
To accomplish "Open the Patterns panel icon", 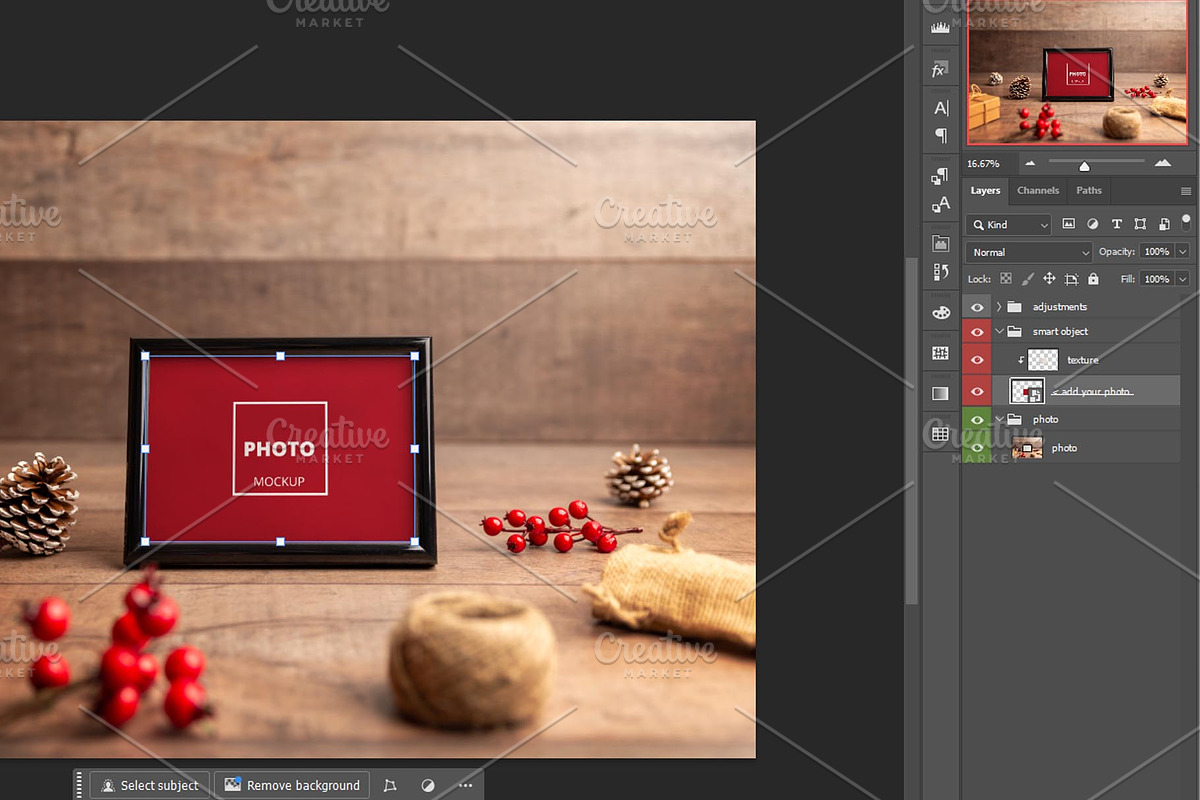I will [x=941, y=353].
